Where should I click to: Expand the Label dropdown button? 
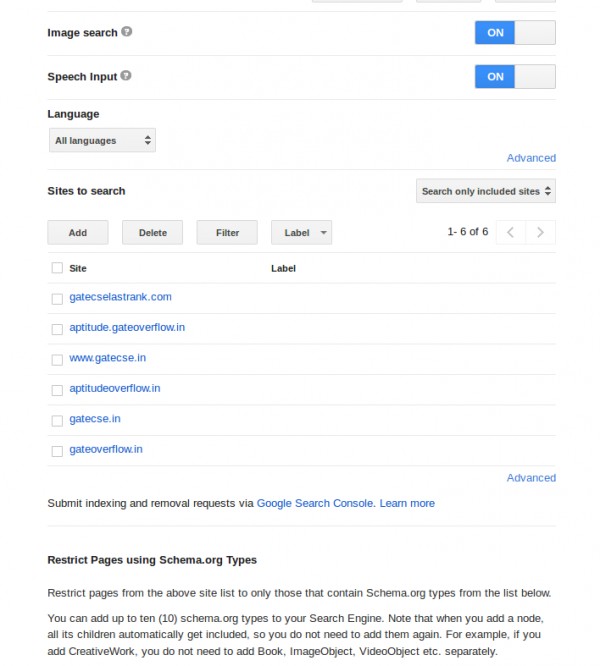301,233
